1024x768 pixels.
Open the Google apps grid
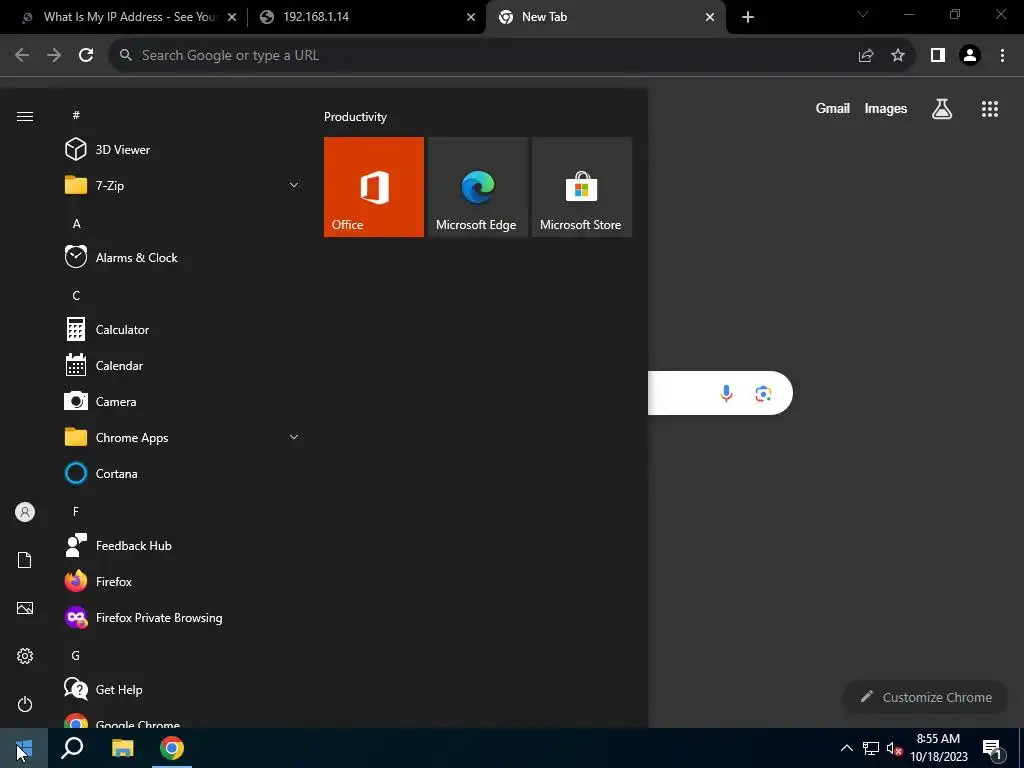point(990,108)
